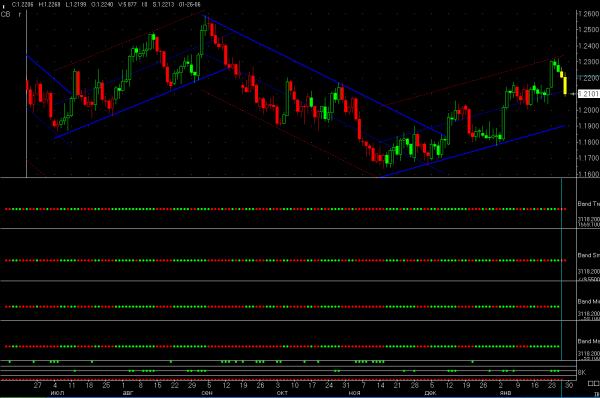This screenshot has height=398, width=600.
Task: Click the 8K label beside lower indicator
Action: point(582,372)
